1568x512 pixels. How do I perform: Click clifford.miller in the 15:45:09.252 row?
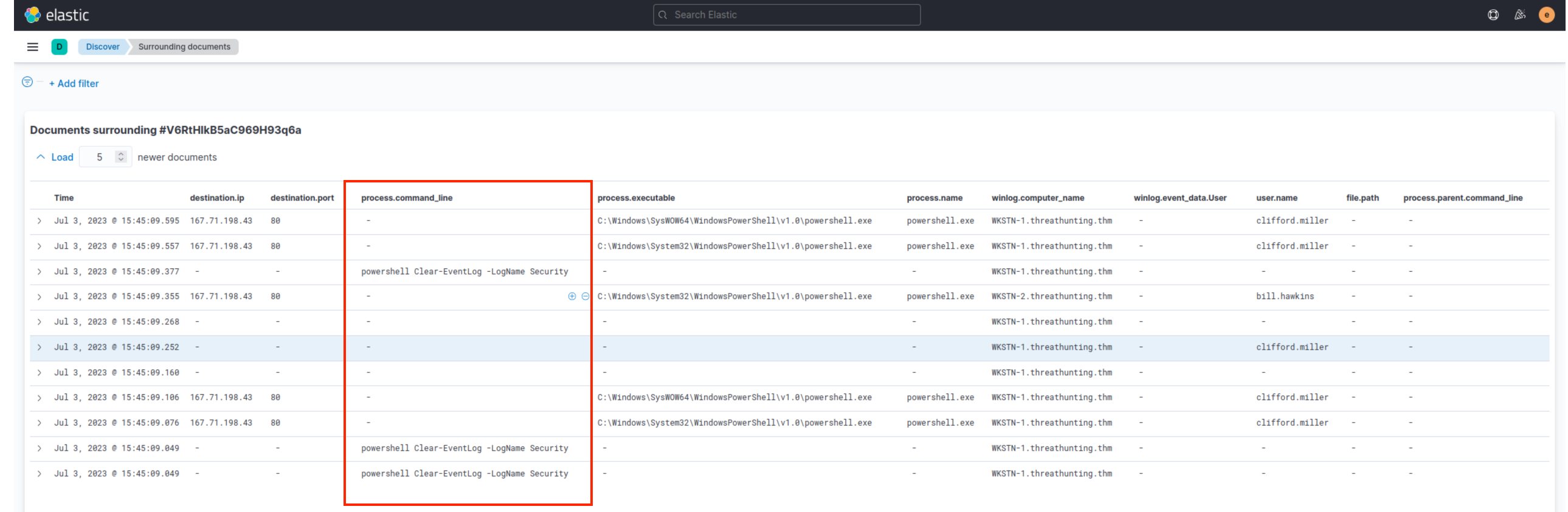click(1292, 347)
